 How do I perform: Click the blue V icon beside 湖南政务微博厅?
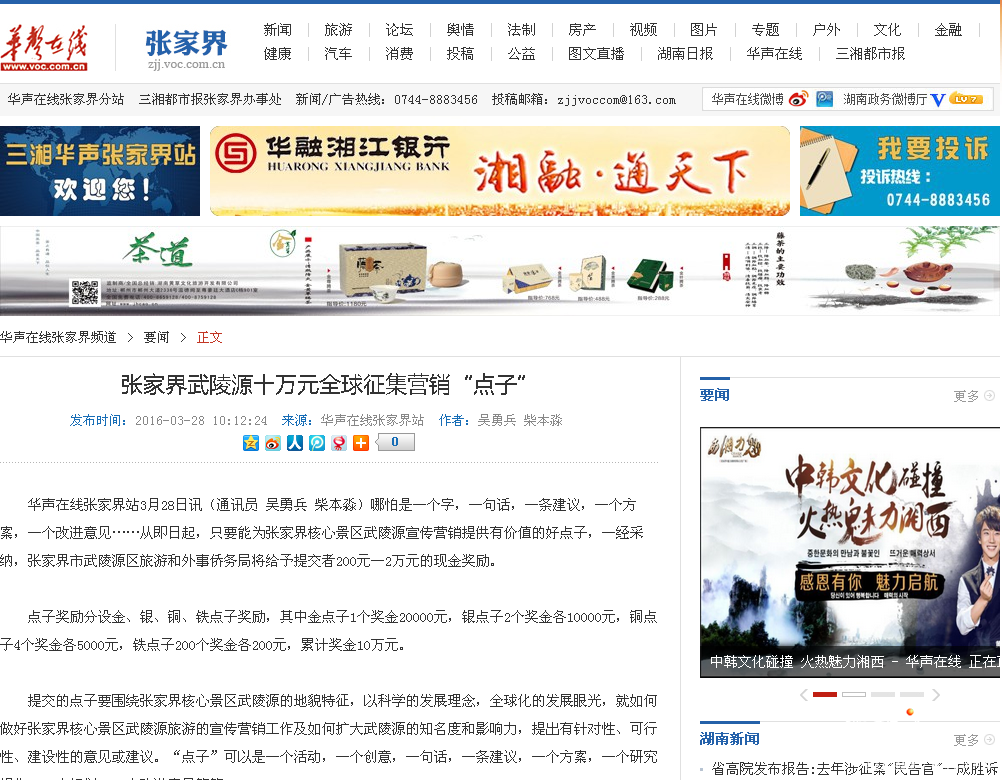(938, 99)
